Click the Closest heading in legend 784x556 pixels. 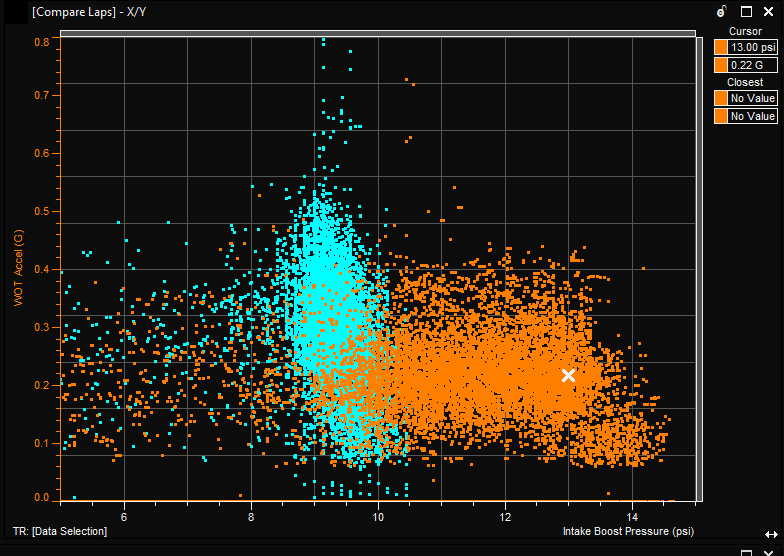coord(745,83)
